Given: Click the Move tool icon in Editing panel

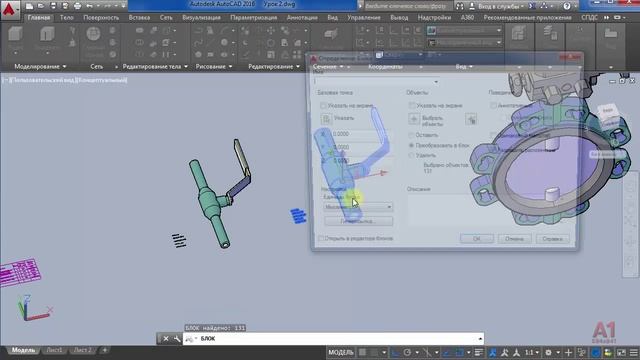Looking at the screenshot, I should [271, 30].
